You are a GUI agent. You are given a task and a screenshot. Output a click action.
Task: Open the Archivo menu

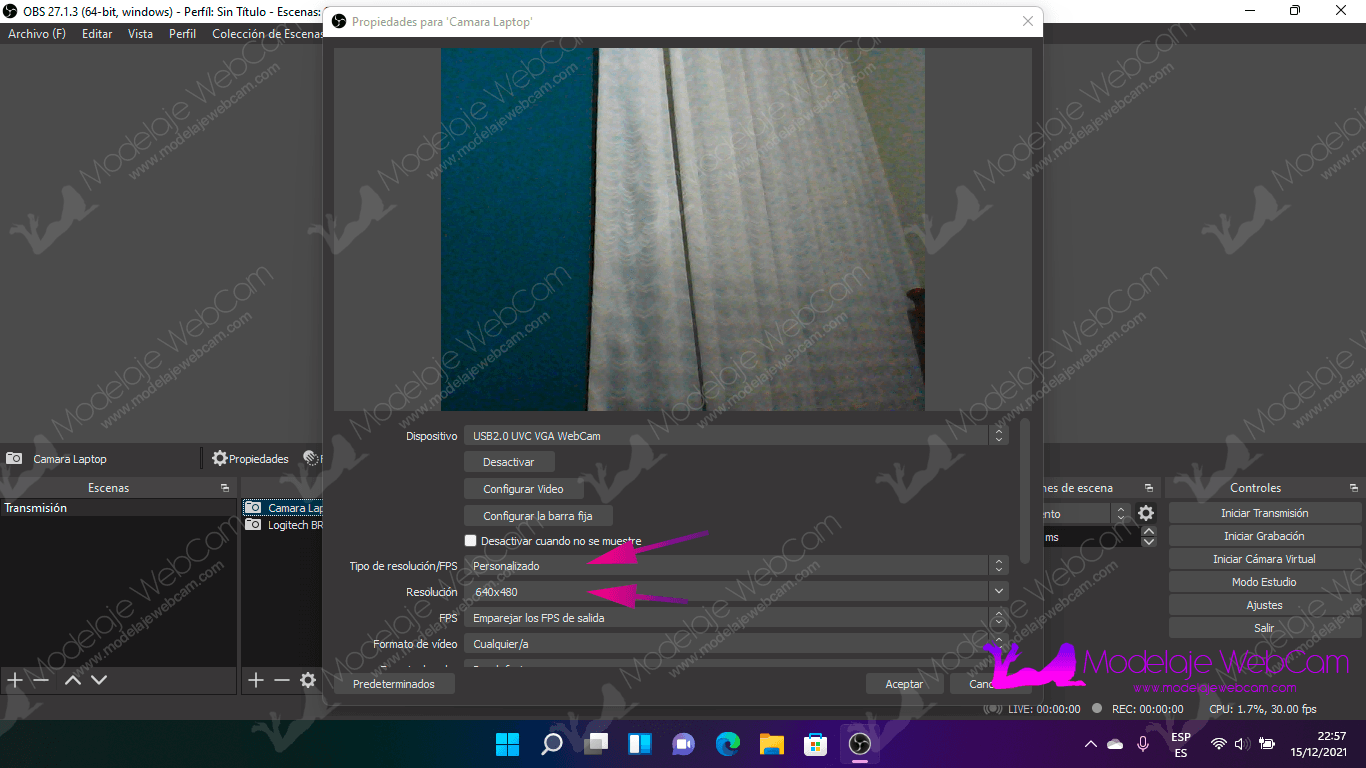[37, 34]
